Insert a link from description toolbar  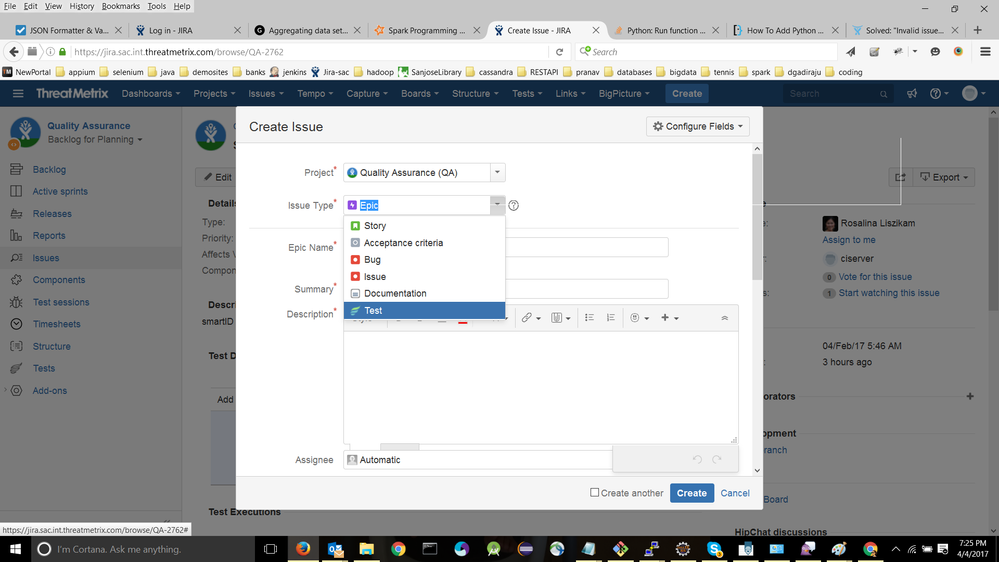(531, 317)
